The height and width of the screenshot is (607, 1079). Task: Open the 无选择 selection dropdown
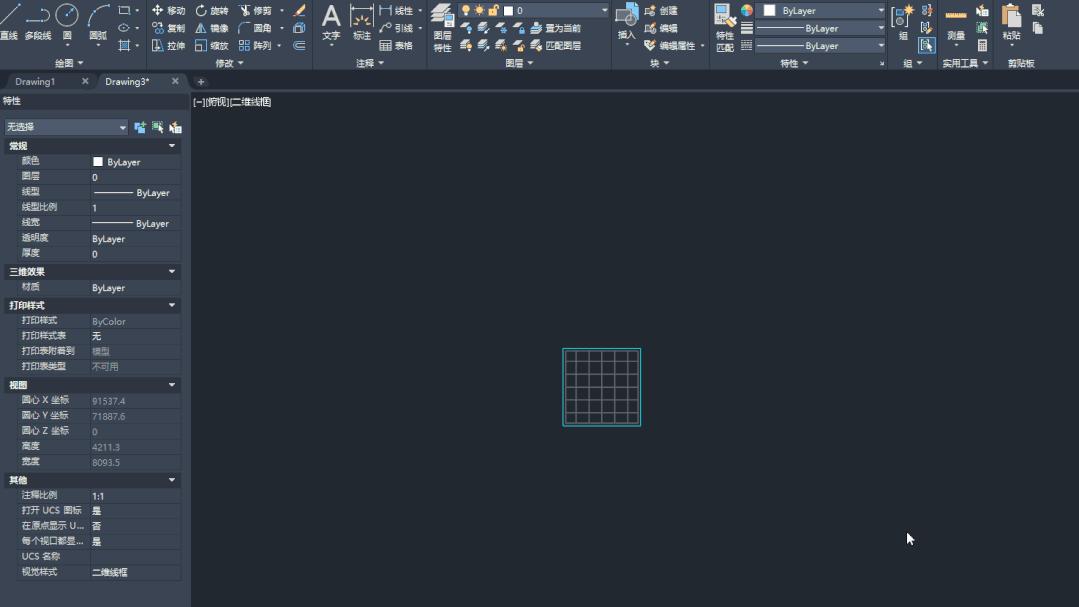pos(66,127)
